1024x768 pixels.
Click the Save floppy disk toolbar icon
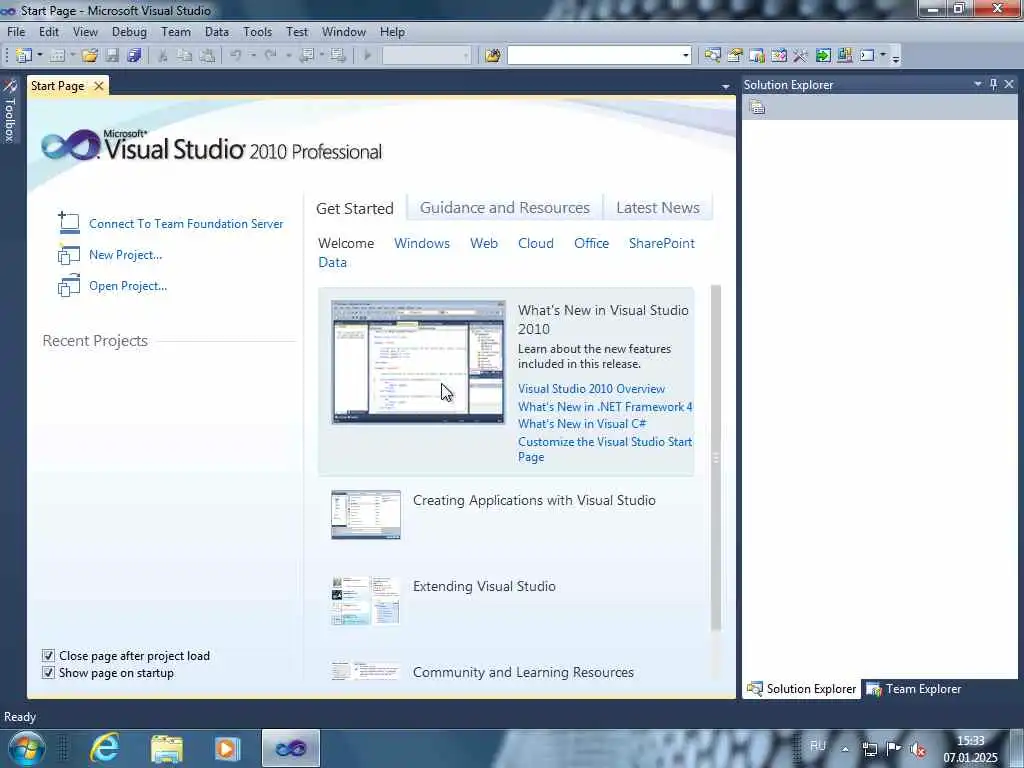point(112,56)
